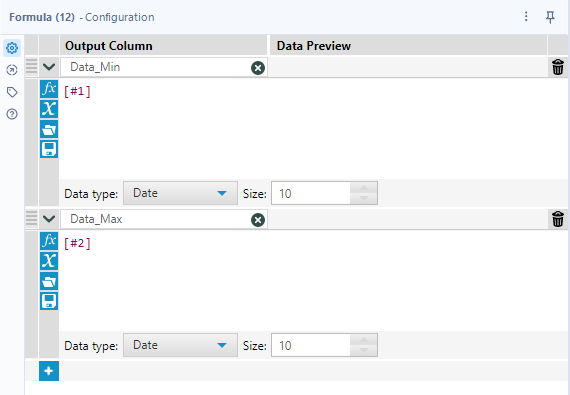570x395 pixels.
Task: Grab the Data_Min reorder handle
Action: tap(32, 67)
